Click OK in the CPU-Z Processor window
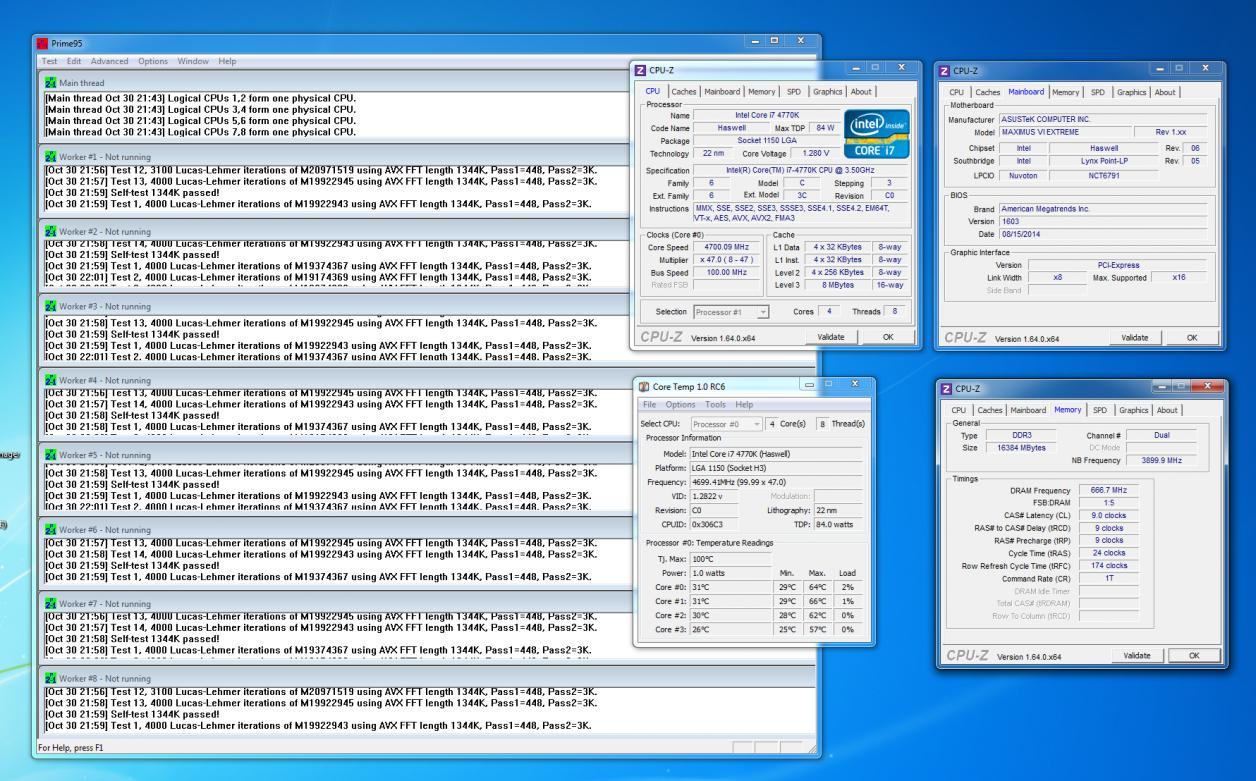 tap(886, 337)
